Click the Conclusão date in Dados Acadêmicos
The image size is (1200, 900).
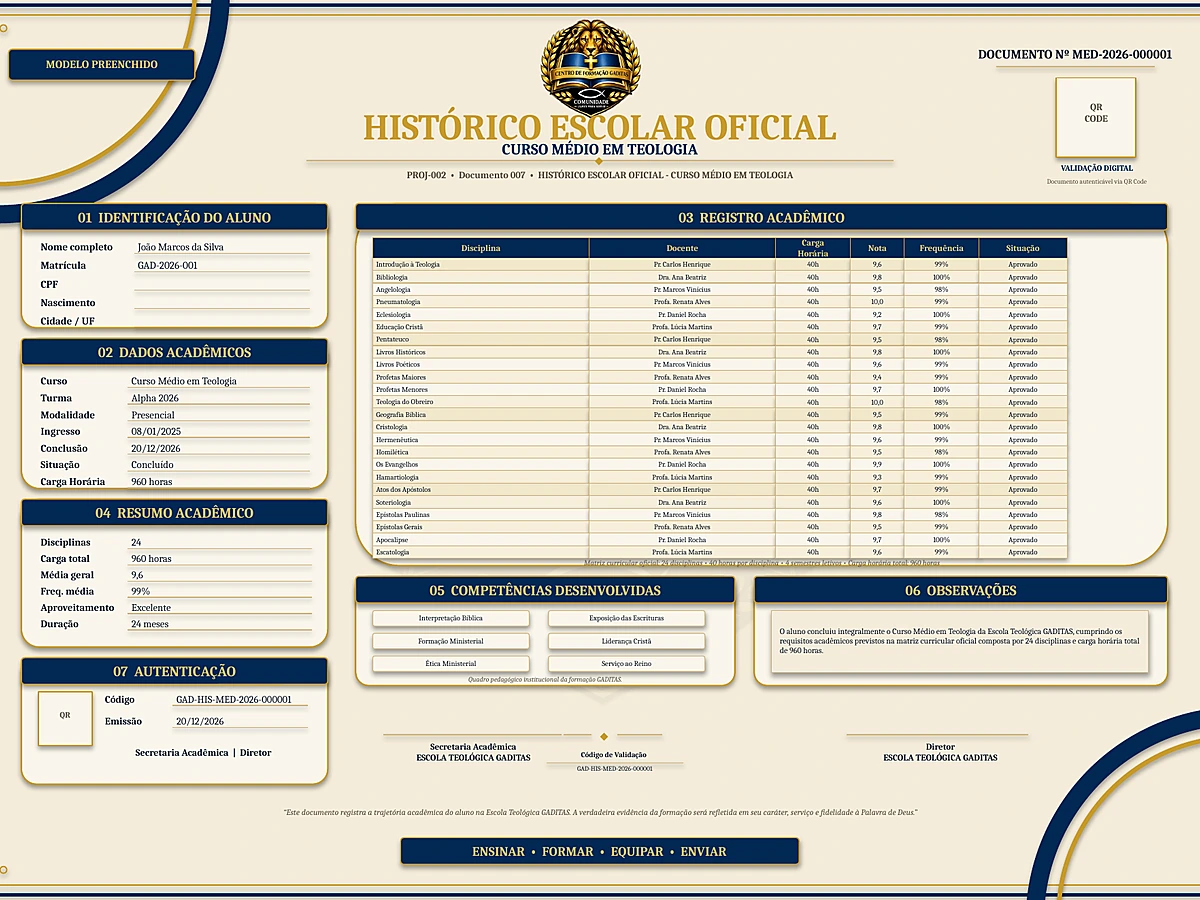pyautogui.click(x=156, y=449)
